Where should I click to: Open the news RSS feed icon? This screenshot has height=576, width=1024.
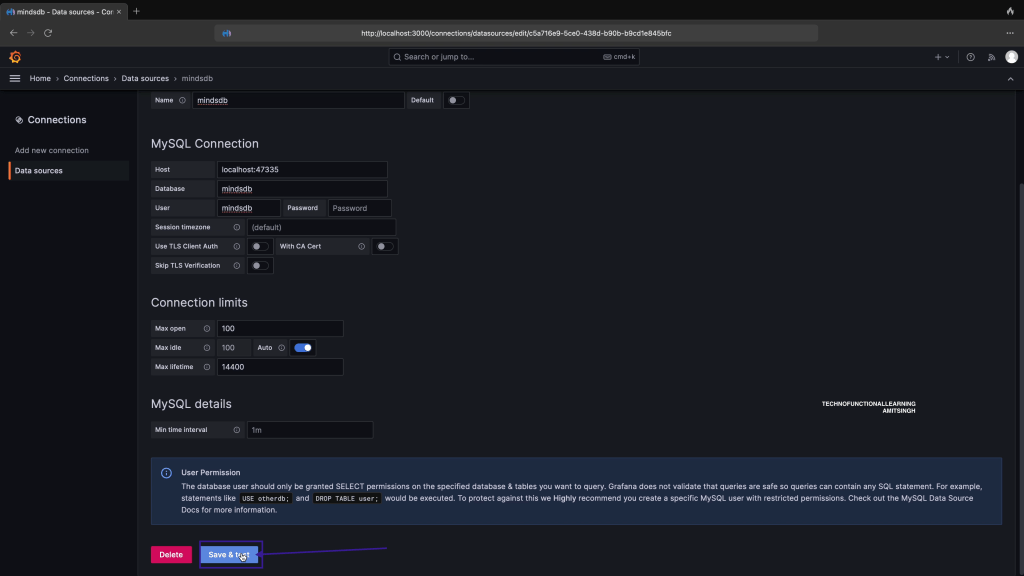coord(990,57)
